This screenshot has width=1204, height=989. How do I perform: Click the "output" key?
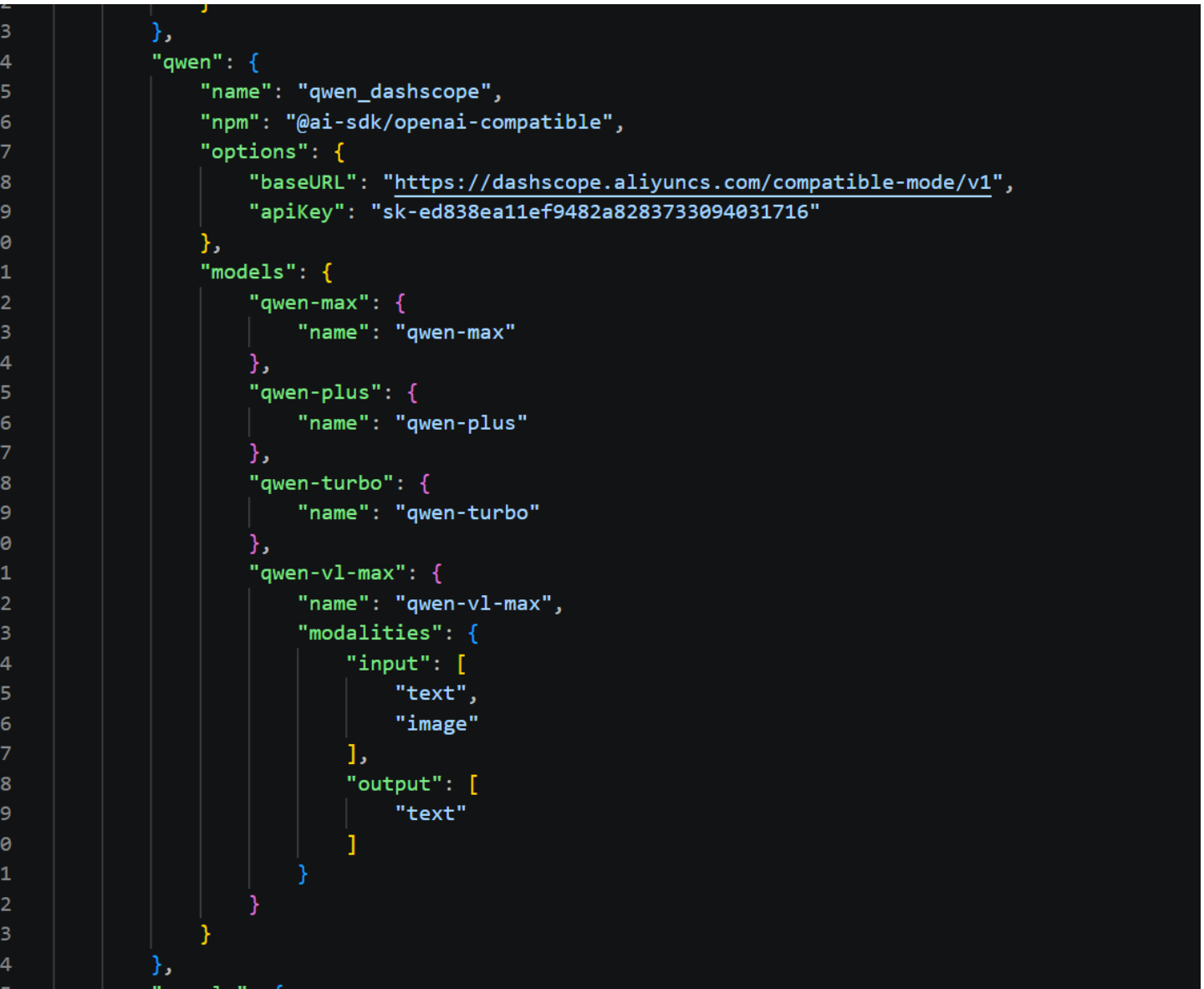pyautogui.click(x=394, y=784)
